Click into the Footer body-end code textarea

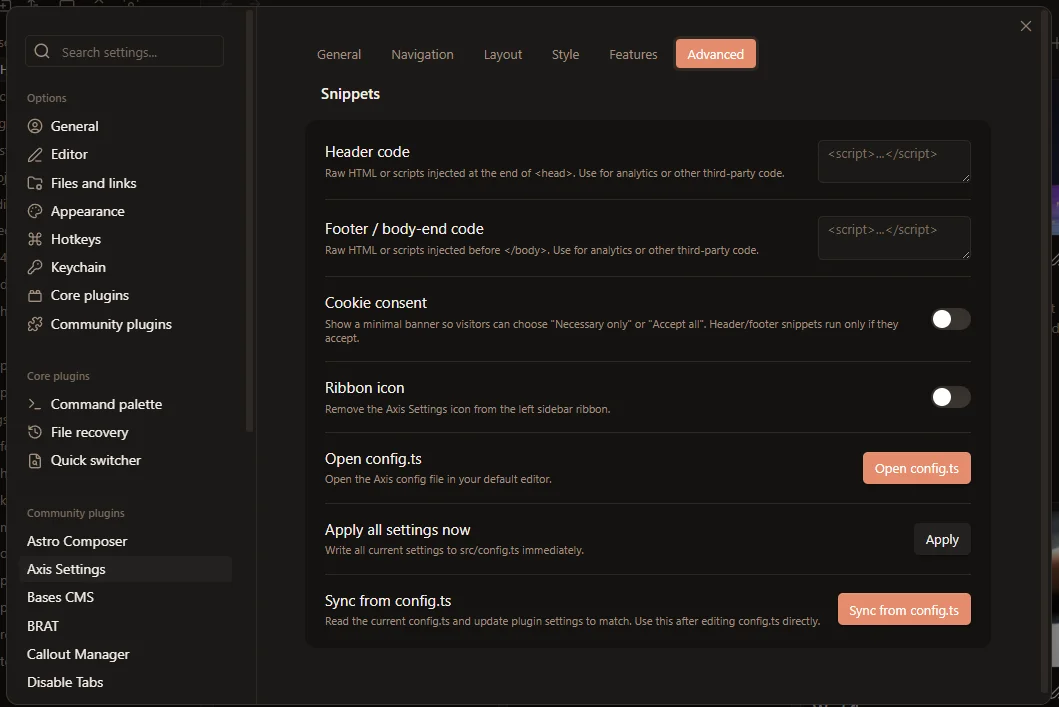click(x=894, y=238)
